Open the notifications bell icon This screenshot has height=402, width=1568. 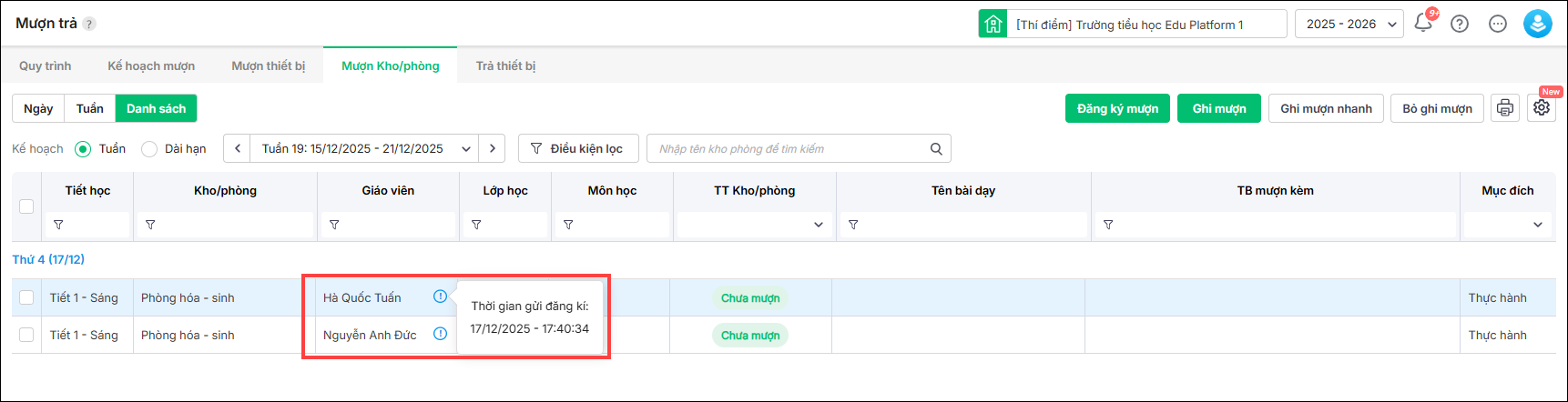(1423, 24)
